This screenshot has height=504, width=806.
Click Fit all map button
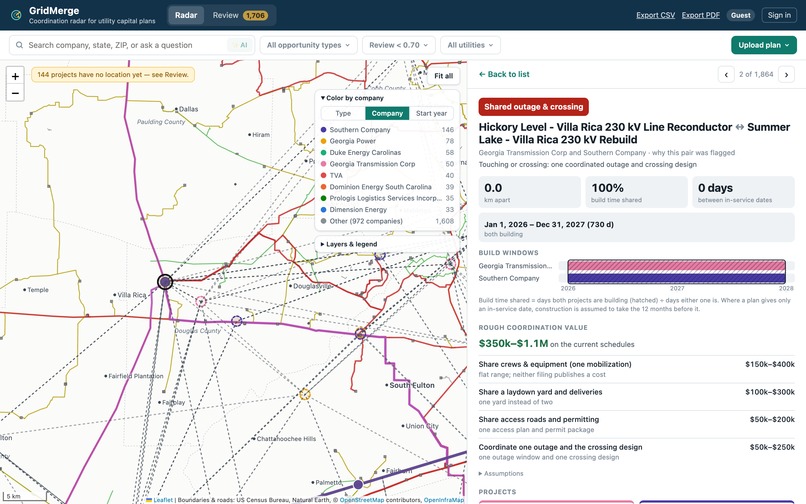click(x=443, y=76)
